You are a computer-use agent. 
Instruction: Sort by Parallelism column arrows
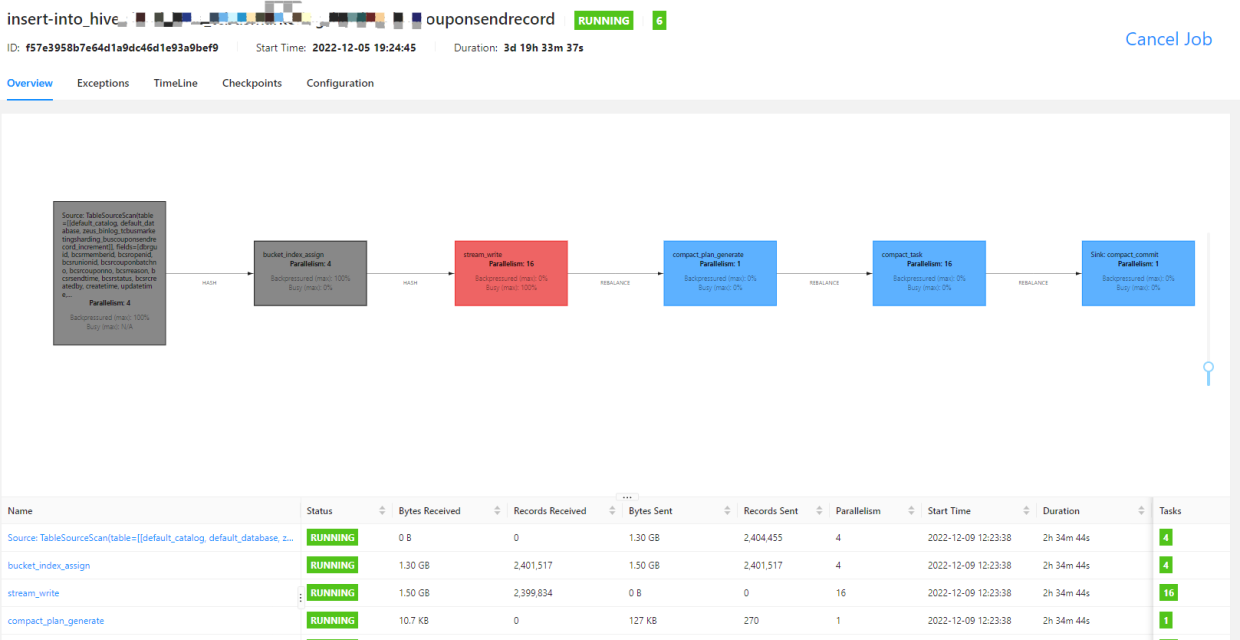point(912,511)
